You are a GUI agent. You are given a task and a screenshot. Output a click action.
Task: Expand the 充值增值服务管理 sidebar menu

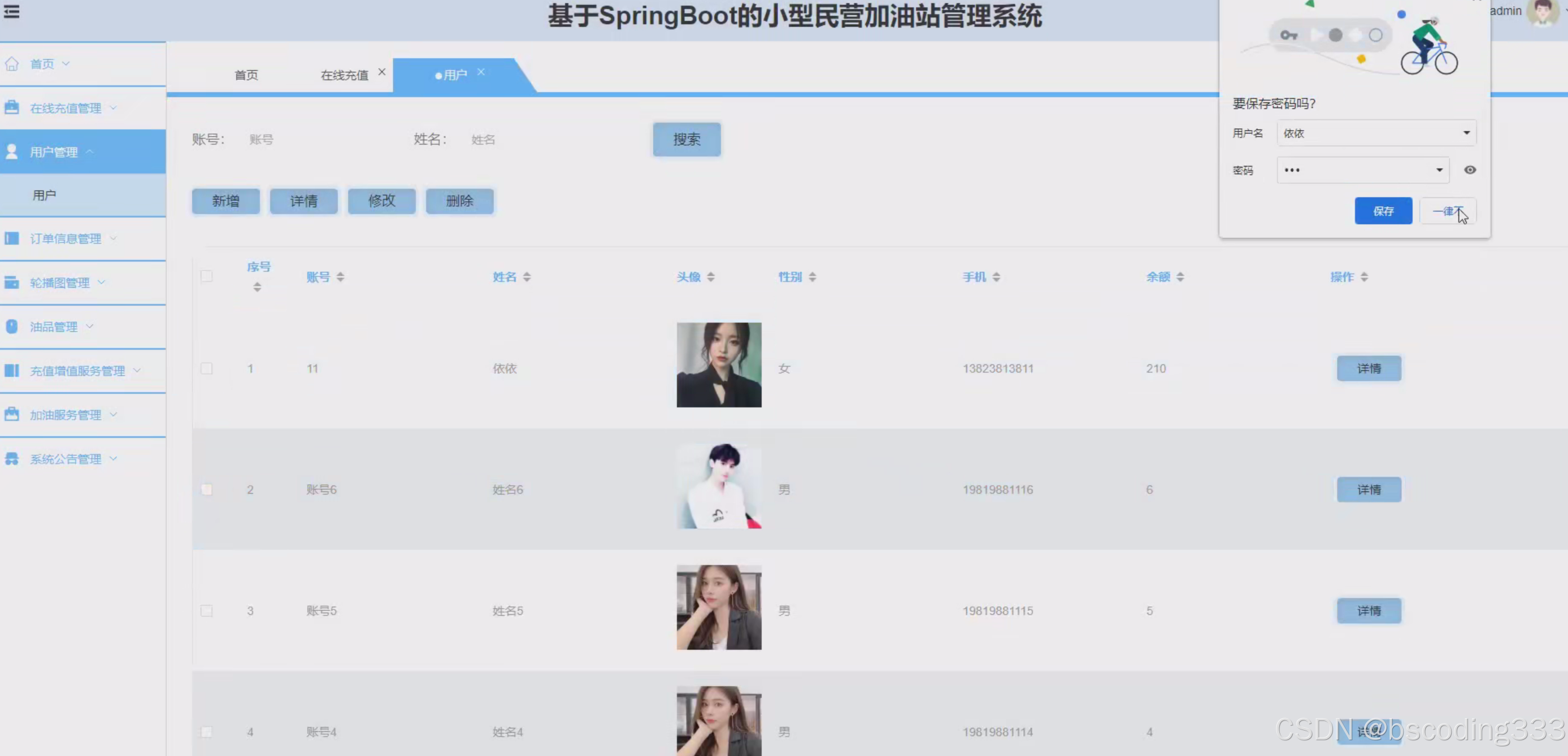coord(137,370)
